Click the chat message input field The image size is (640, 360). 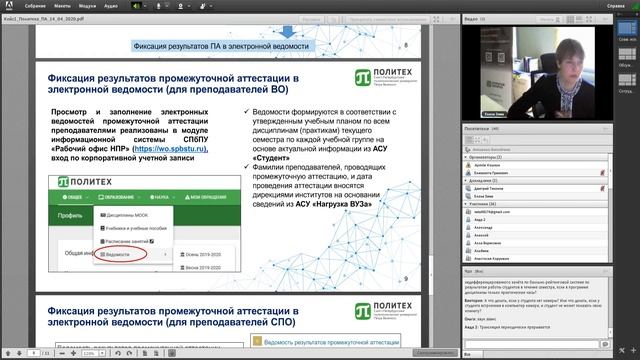tap(531, 344)
